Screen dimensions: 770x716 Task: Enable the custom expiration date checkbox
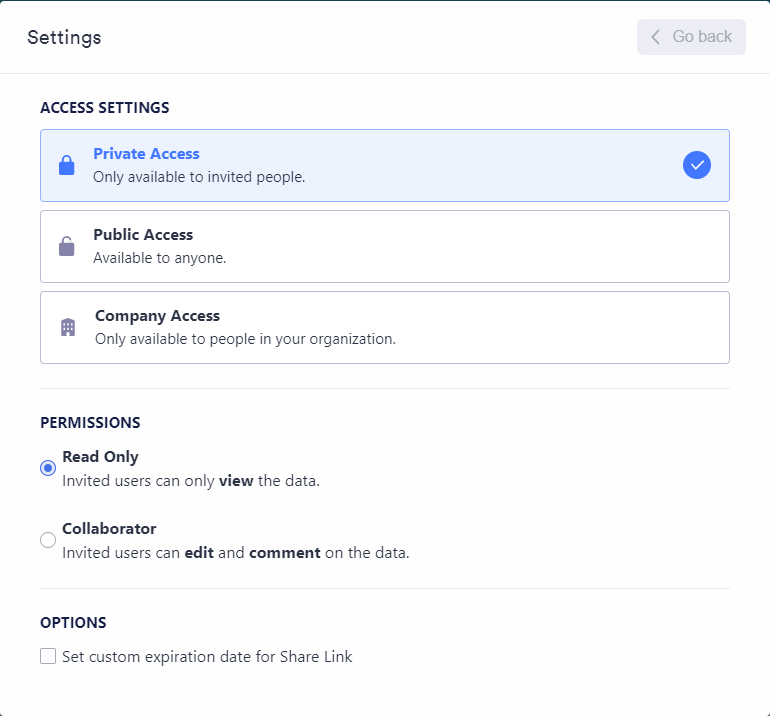click(48, 657)
